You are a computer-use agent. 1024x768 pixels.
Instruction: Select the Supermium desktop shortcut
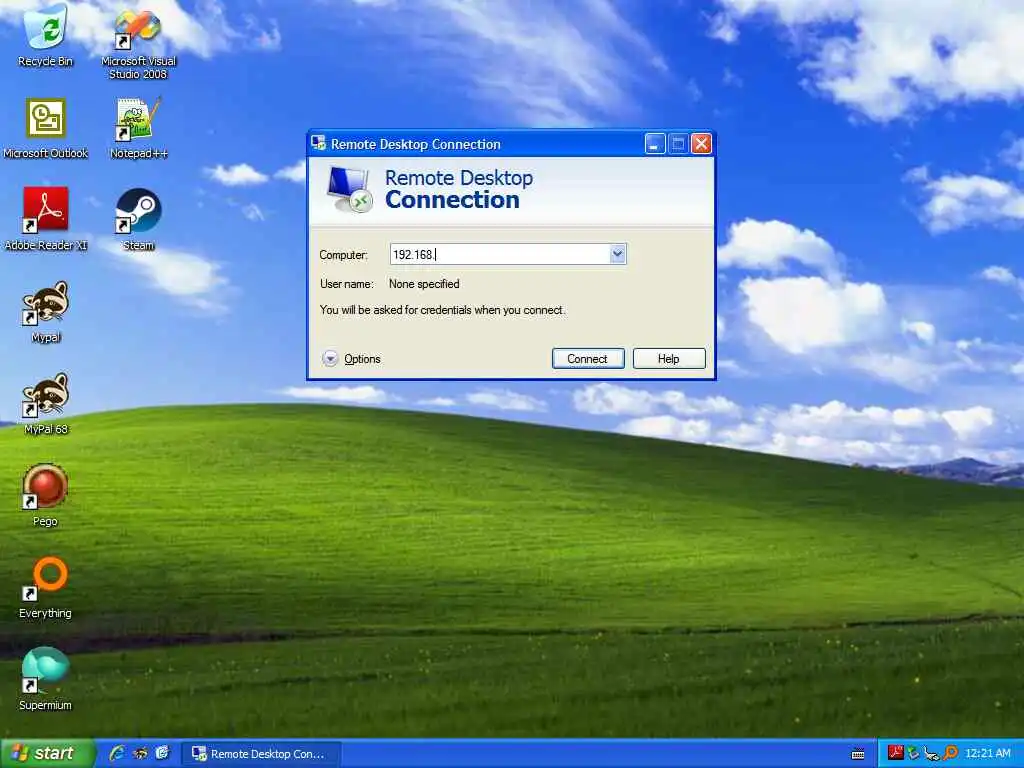point(46,680)
